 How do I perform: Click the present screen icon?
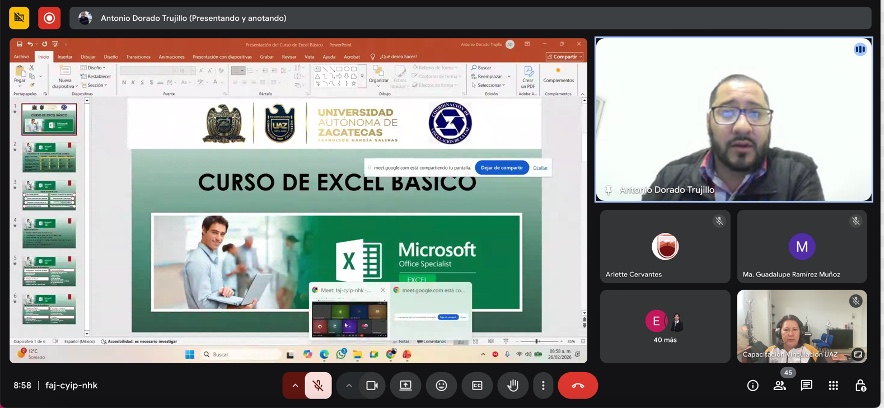pos(406,385)
